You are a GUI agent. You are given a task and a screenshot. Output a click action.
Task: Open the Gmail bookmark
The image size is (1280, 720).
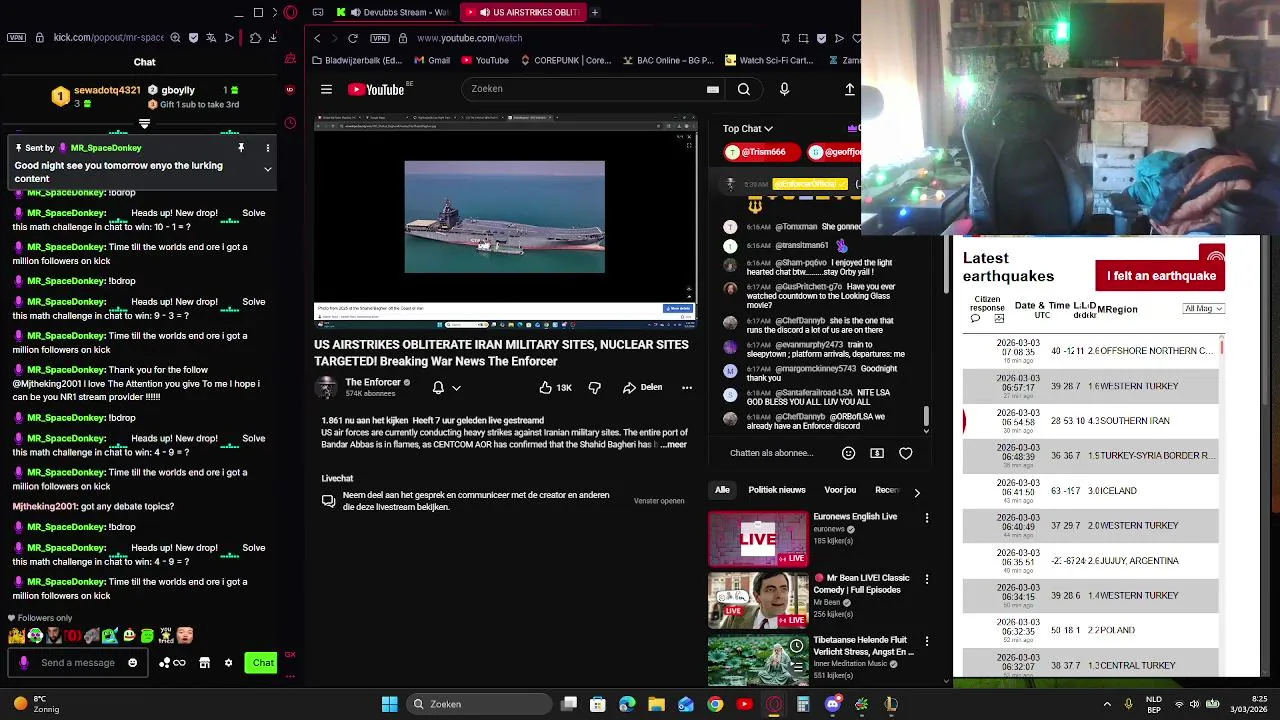click(x=431, y=60)
